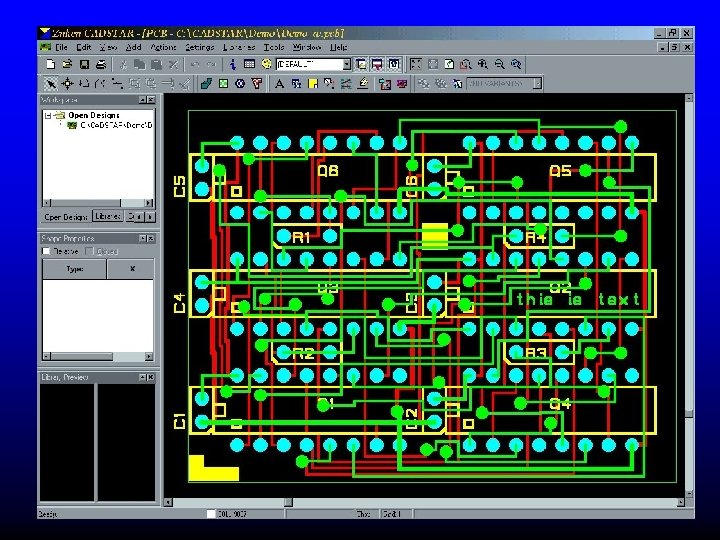
Task: Click the R1 resistor label on the board
Action: click(301, 237)
